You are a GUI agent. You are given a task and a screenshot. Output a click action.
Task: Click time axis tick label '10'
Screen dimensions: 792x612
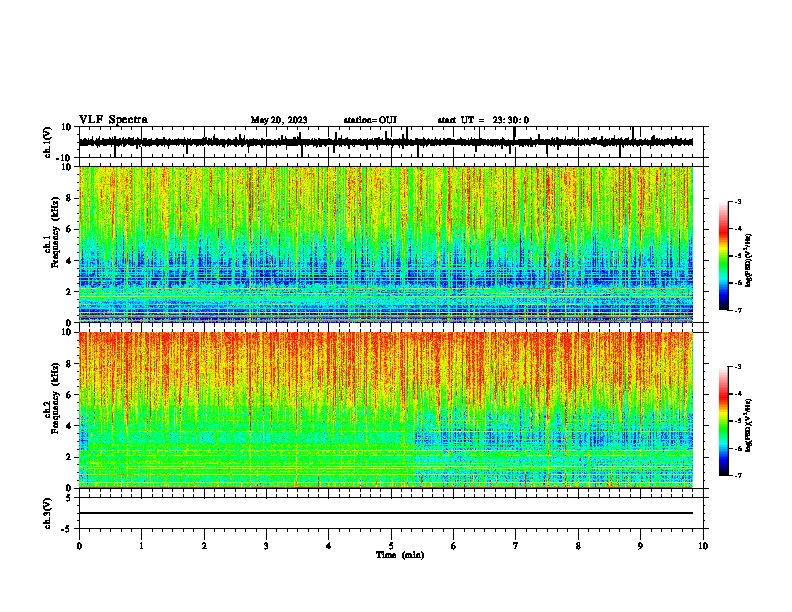[703, 546]
